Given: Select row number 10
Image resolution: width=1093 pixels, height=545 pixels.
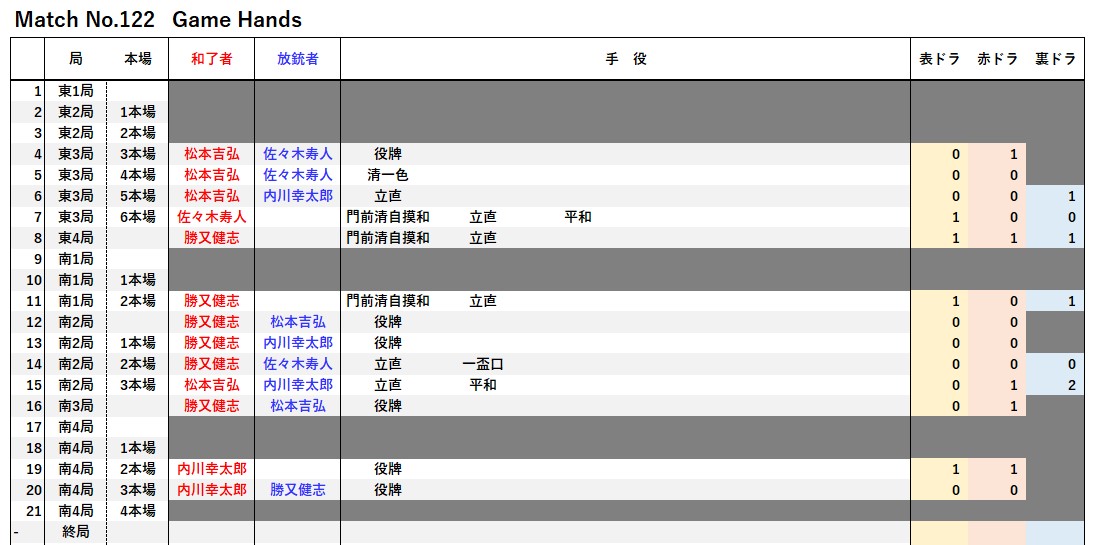Looking at the screenshot, I should 35,279.
